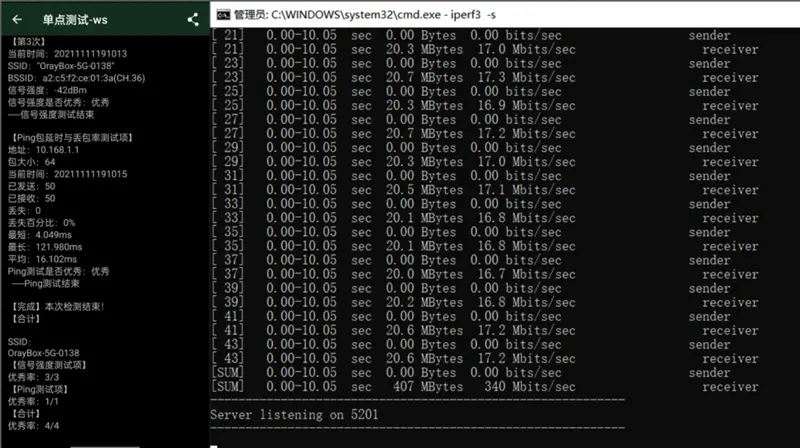This screenshot has height=448, width=800.
Task: Click the SSID "OrayBox-5G-0138" line
Action: (x=61, y=66)
